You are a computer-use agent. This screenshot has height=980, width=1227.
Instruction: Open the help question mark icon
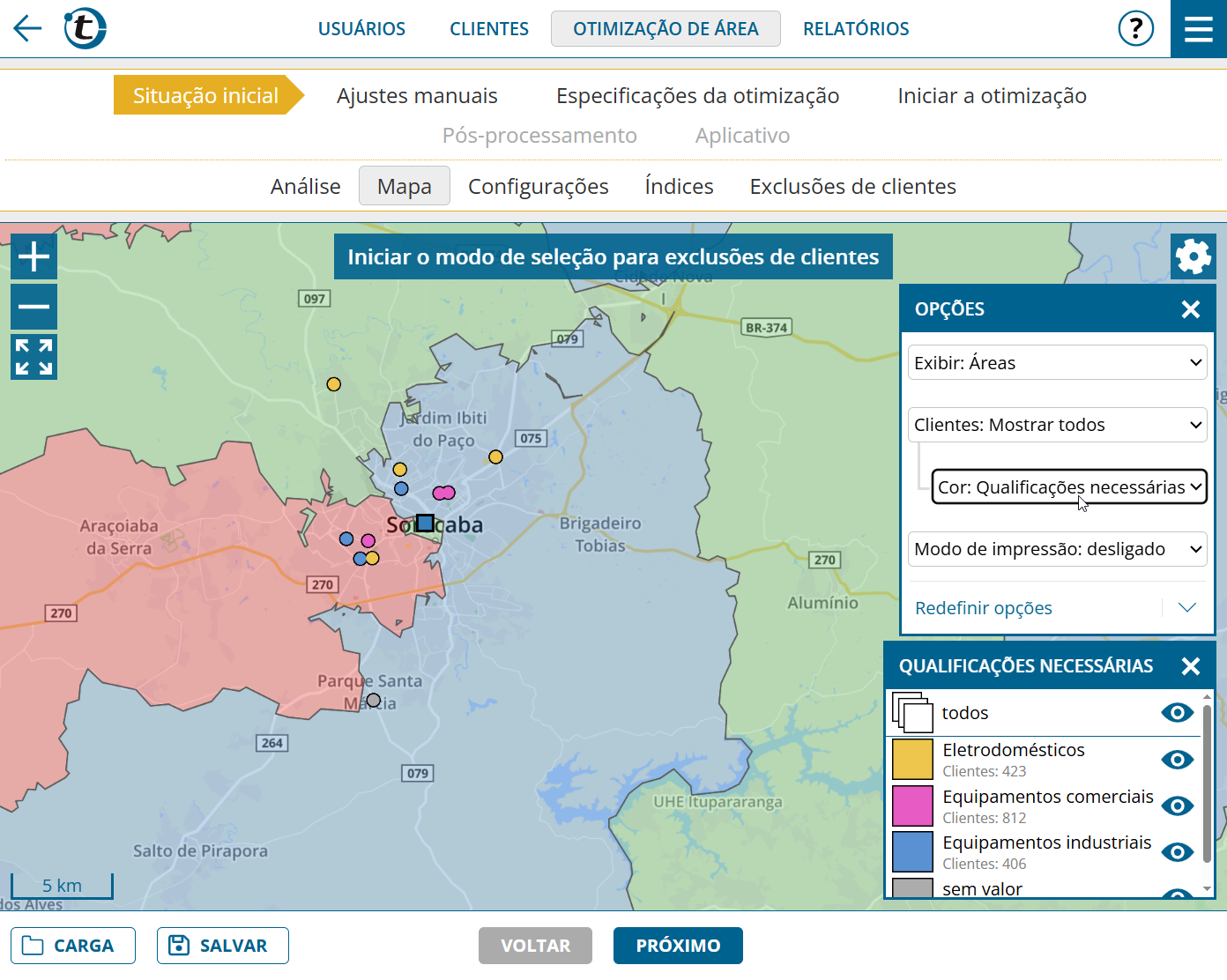tap(1135, 28)
